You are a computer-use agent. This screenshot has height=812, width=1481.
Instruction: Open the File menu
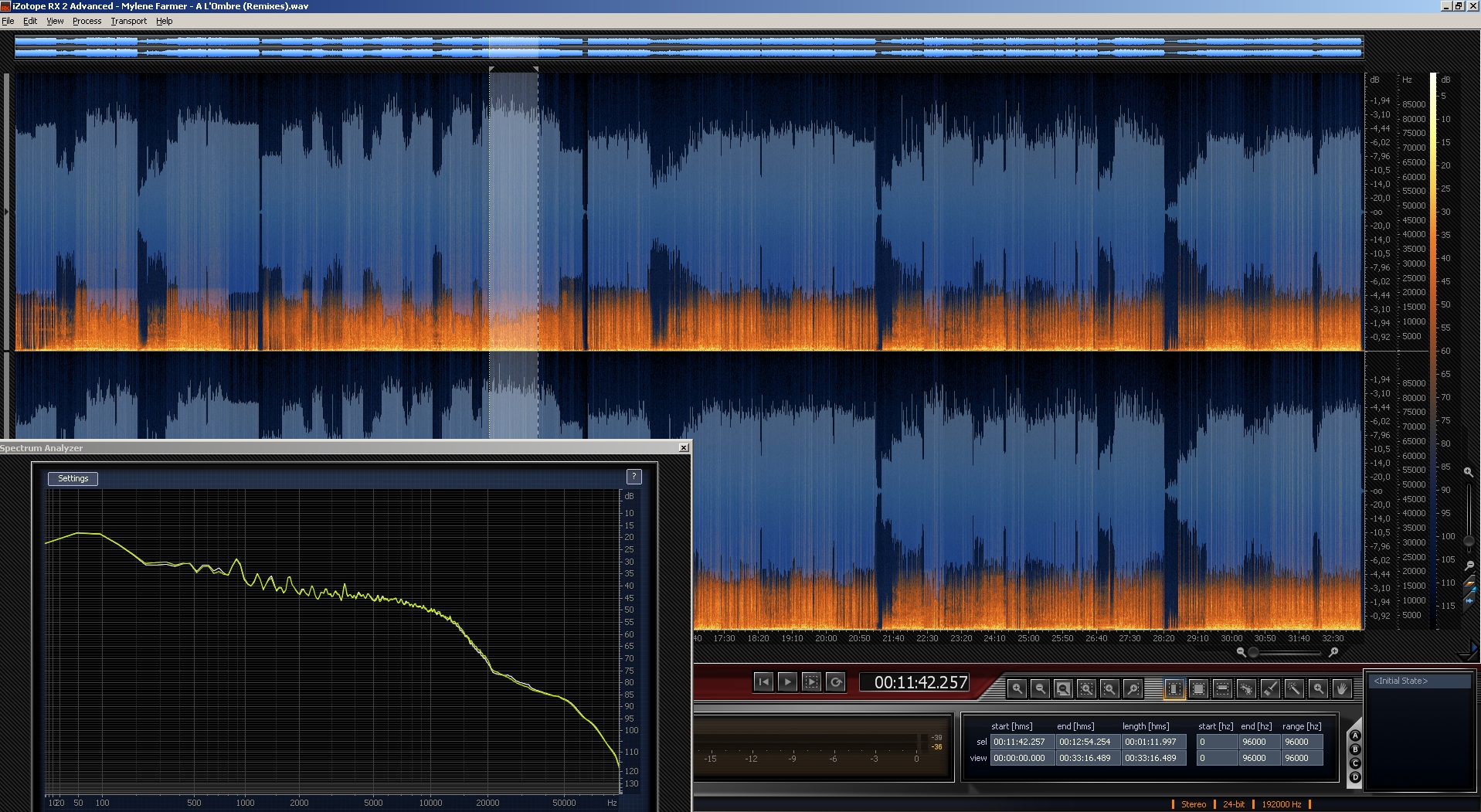click(8, 21)
